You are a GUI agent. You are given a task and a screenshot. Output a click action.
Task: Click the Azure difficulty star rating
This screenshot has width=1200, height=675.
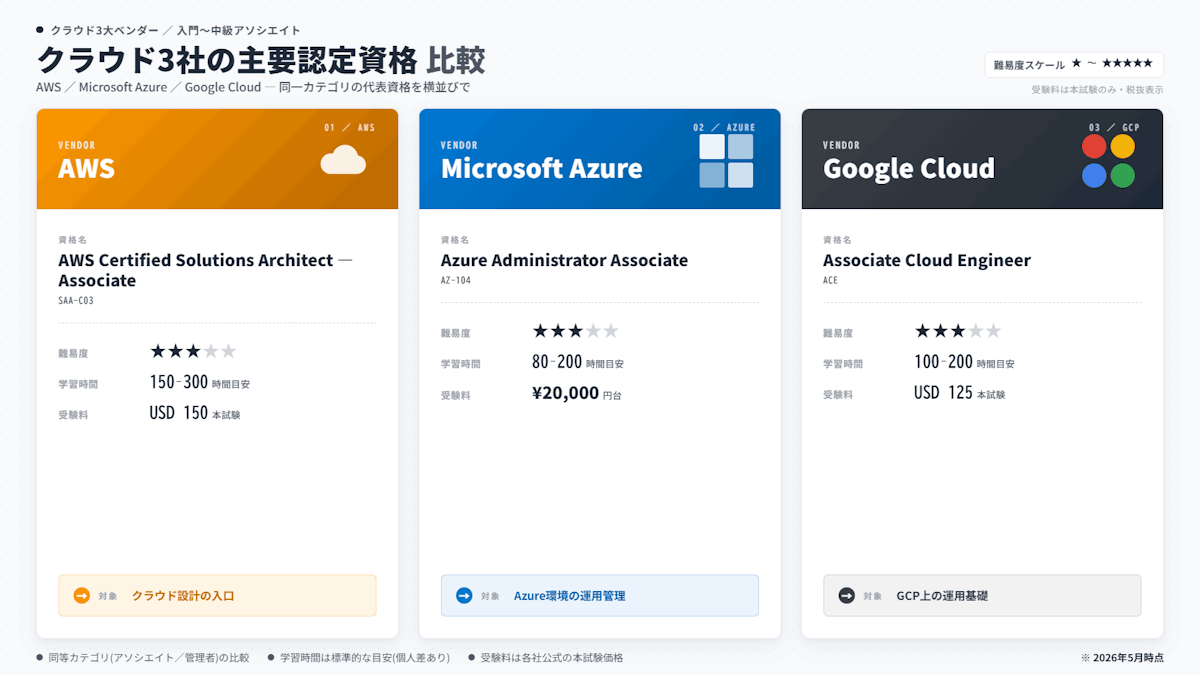pos(576,331)
